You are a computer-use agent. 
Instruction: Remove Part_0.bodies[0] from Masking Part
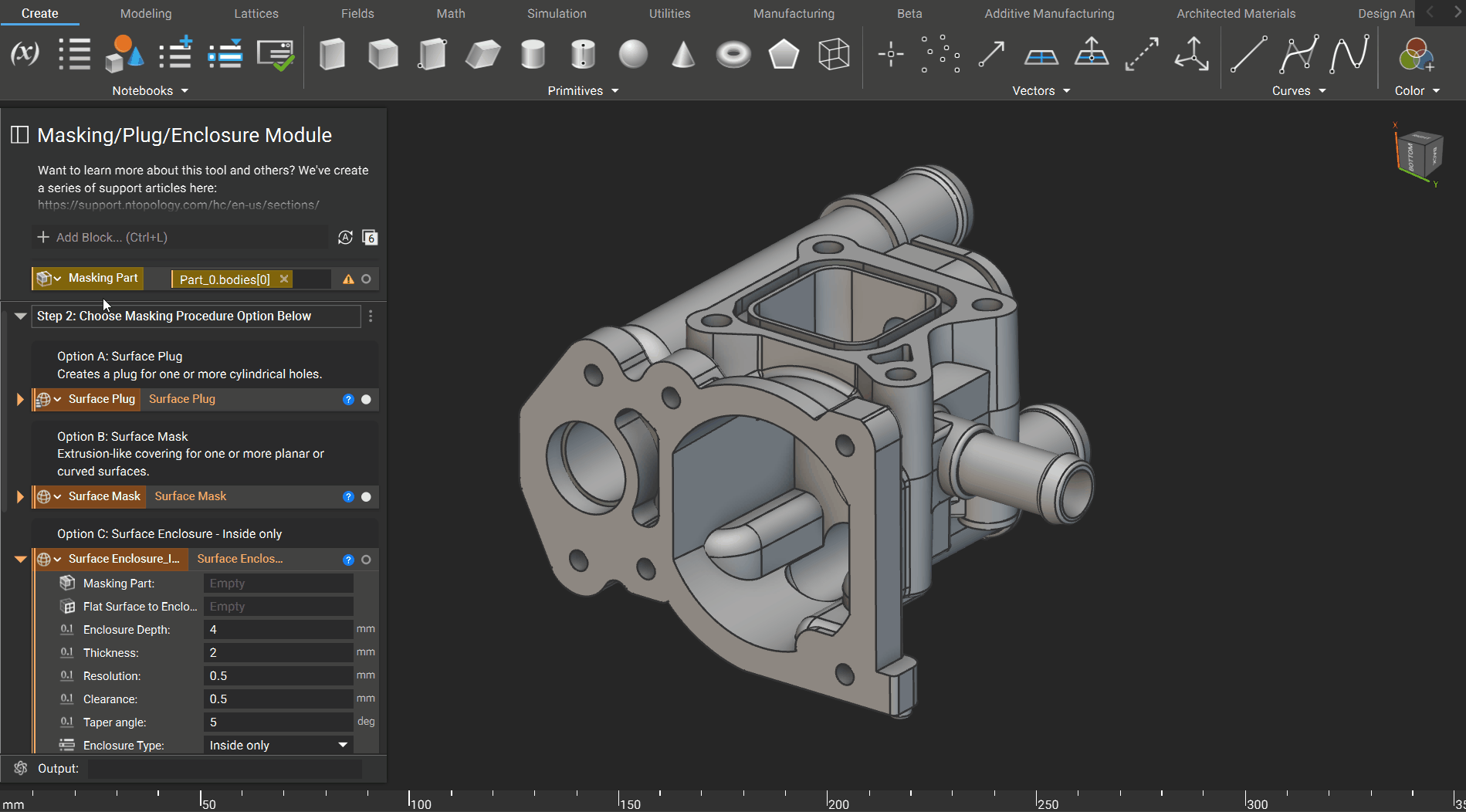tap(284, 279)
